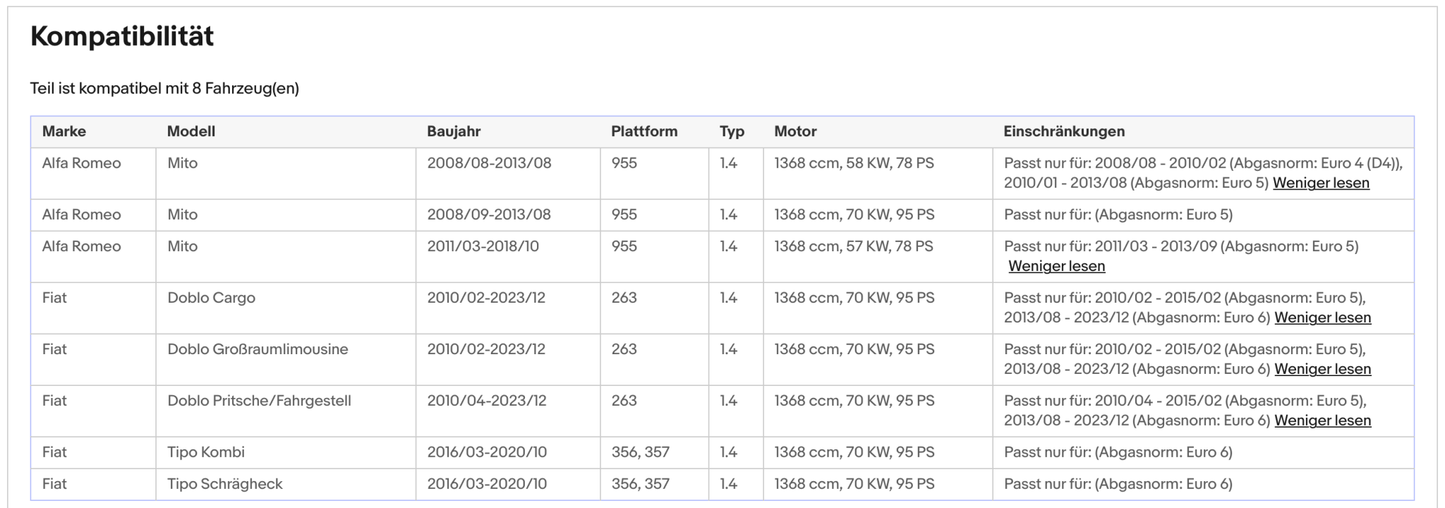Click 'Weniger lesen' in the Mito 57 KW row
Image resolution: width=1445 pixels, height=508 pixels.
click(1056, 266)
